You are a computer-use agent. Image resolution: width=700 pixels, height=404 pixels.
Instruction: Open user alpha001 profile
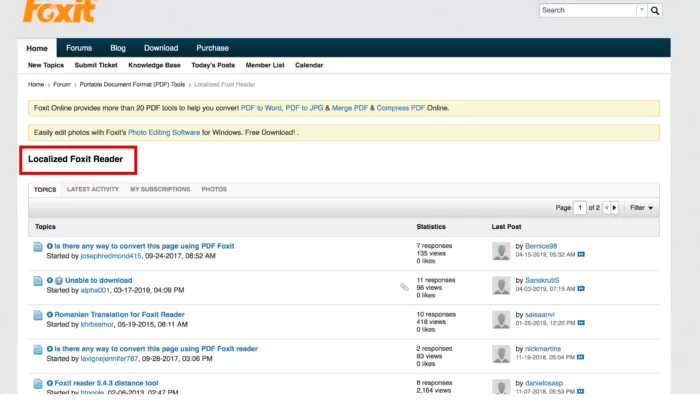pyautogui.click(x=95, y=290)
